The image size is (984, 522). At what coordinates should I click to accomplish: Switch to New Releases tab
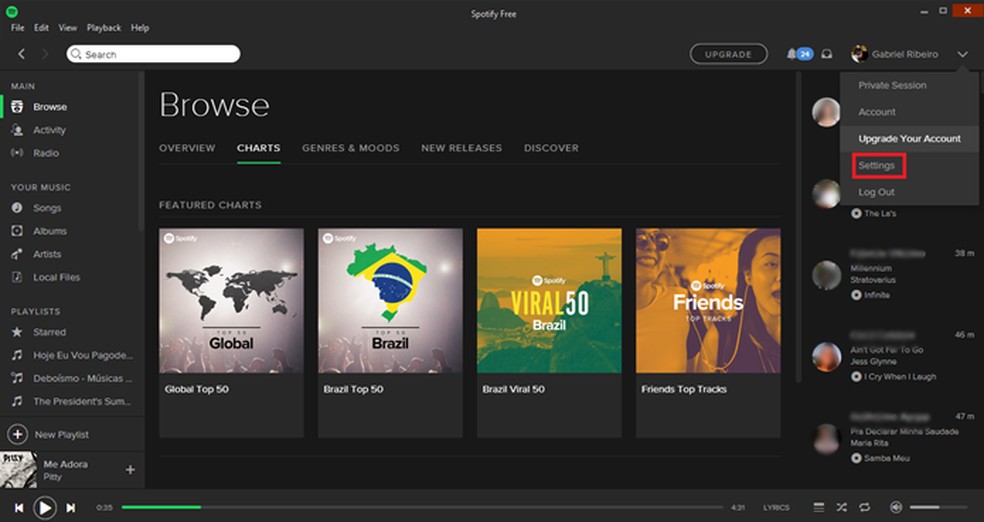[x=461, y=148]
